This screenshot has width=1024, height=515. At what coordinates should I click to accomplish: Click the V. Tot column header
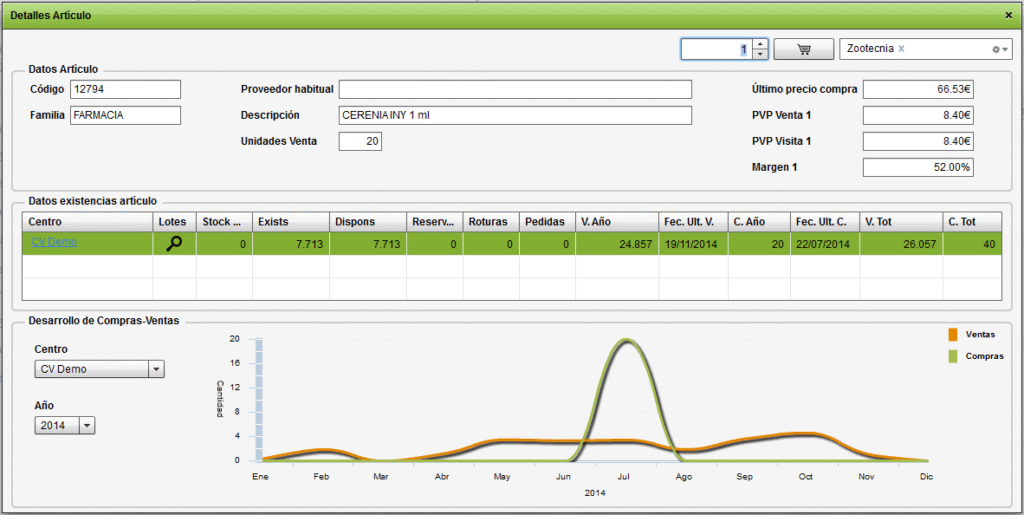click(901, 221)
